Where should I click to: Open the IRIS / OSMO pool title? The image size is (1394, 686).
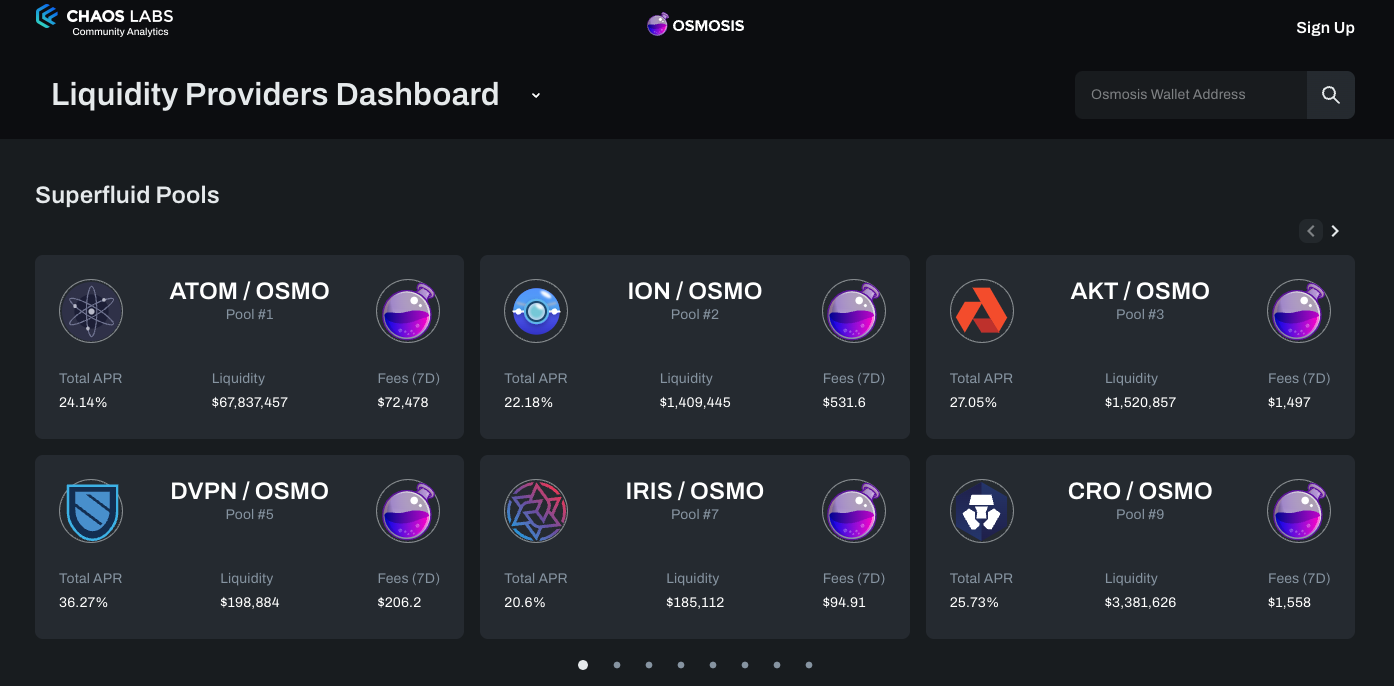point(695,491)
